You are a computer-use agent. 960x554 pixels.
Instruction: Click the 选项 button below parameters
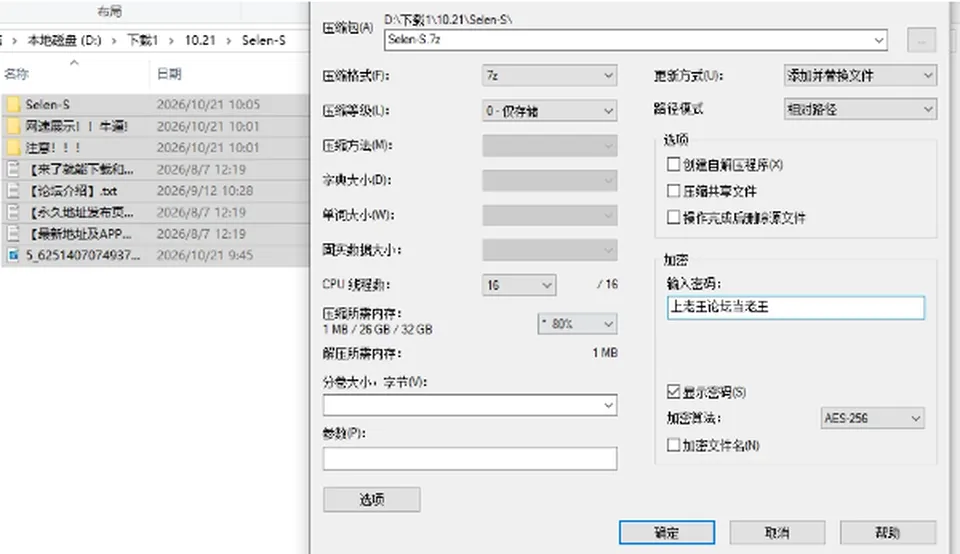tap(372, 500)
